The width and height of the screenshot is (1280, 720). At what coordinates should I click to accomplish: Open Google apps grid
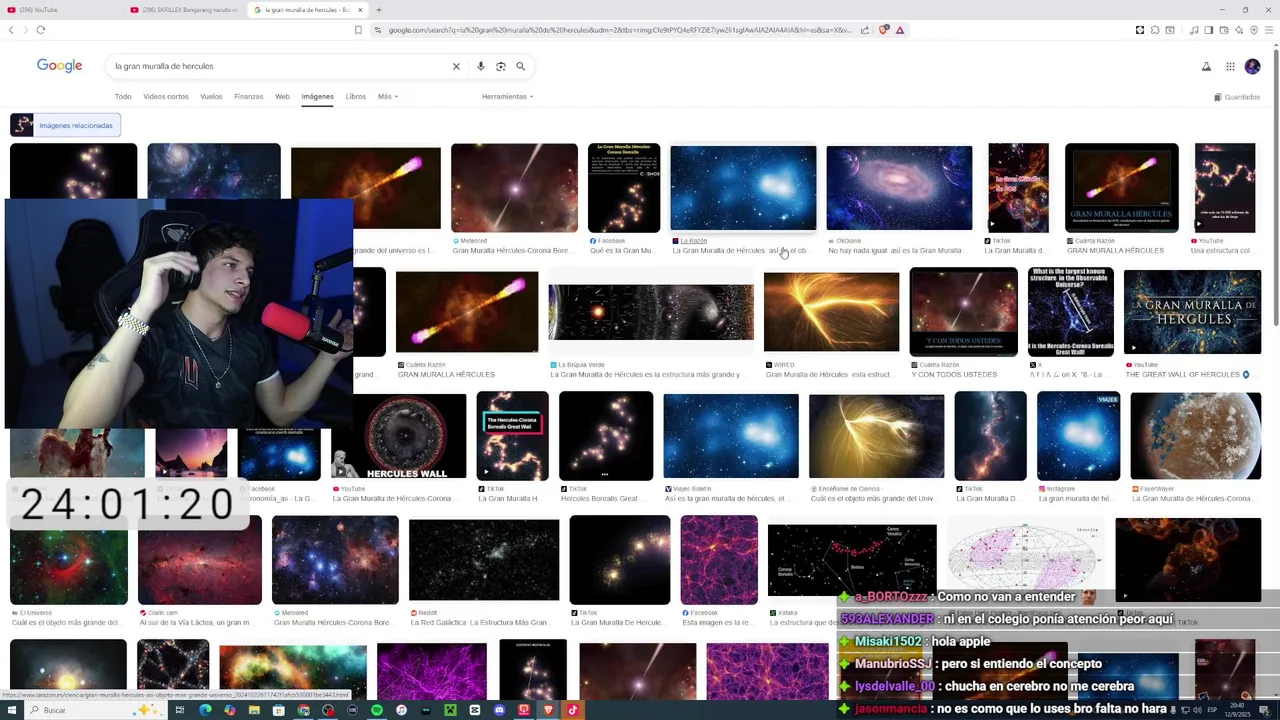coord(1230,67)
